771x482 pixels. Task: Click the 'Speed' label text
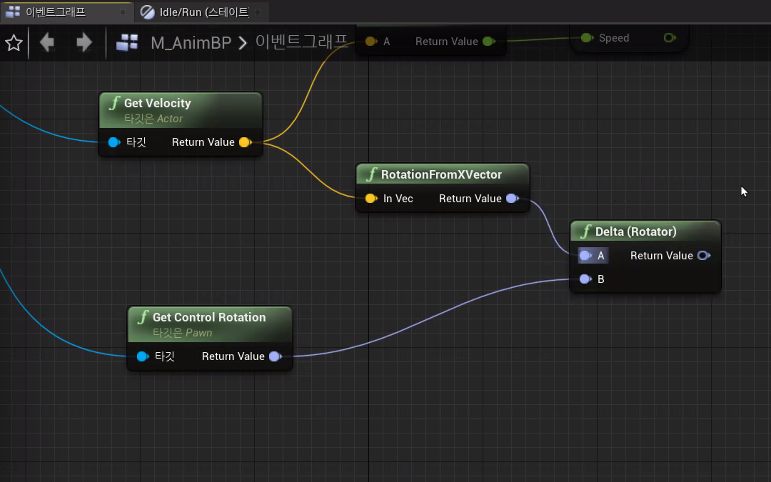(614, 38)
